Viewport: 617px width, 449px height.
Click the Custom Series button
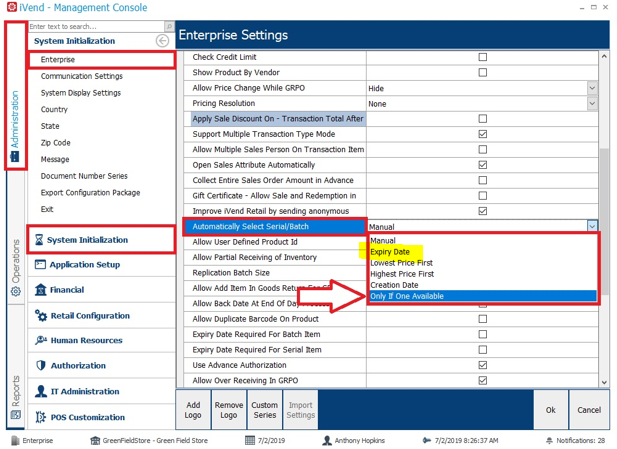265,410
